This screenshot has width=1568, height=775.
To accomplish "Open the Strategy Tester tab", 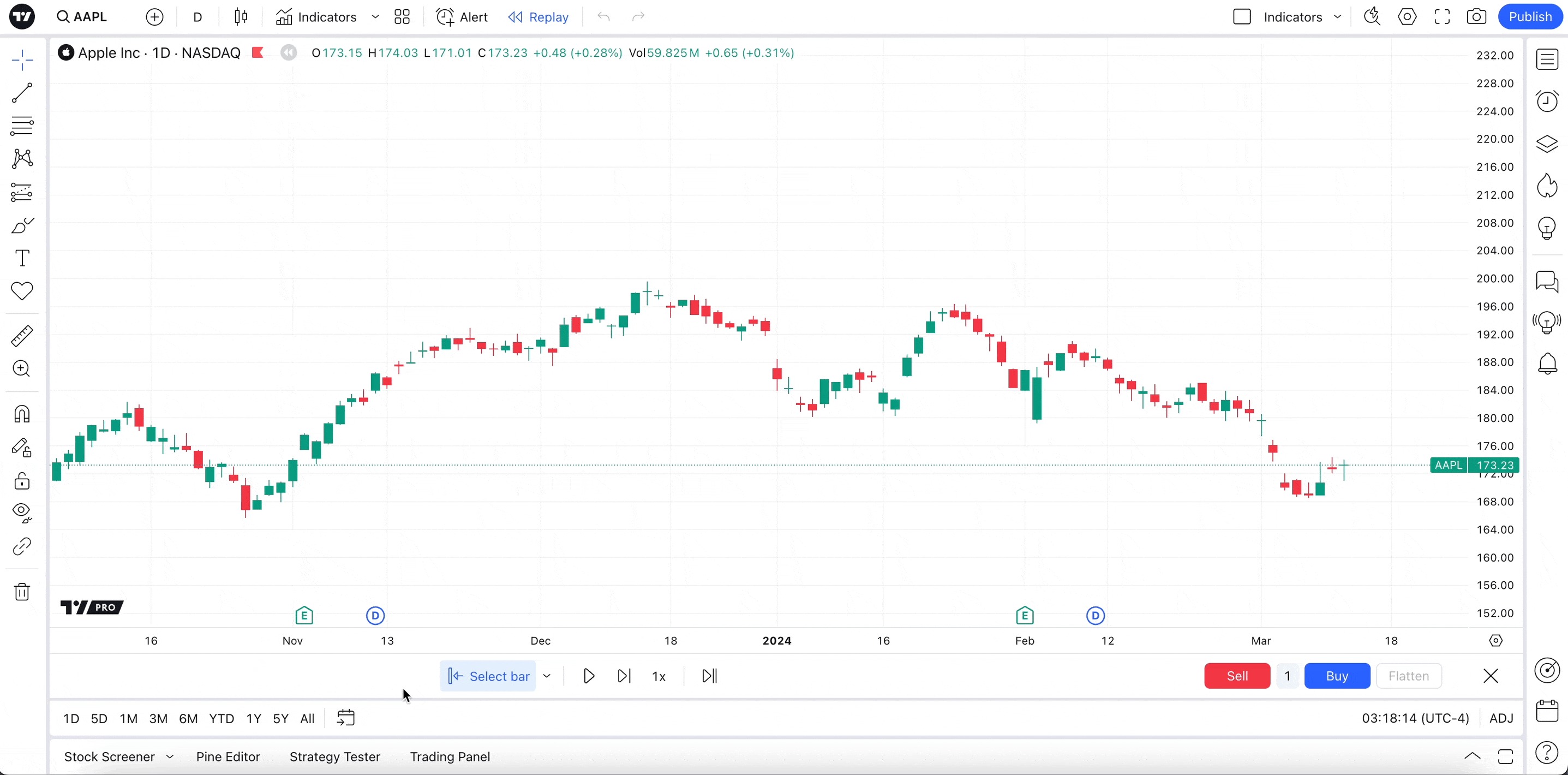I will click(x=334, y=757).
